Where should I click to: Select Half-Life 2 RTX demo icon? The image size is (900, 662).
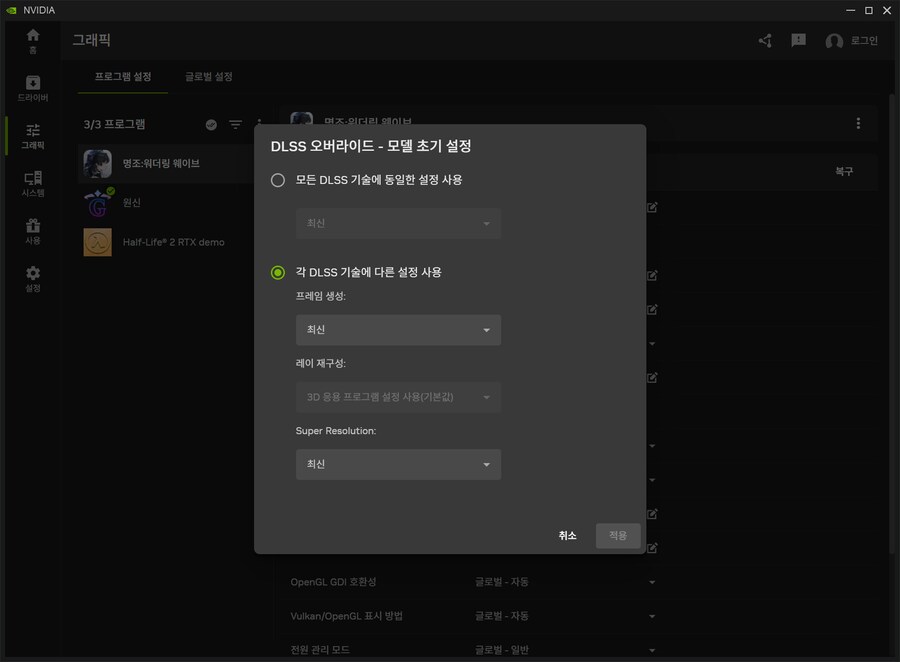click(98, 242)
